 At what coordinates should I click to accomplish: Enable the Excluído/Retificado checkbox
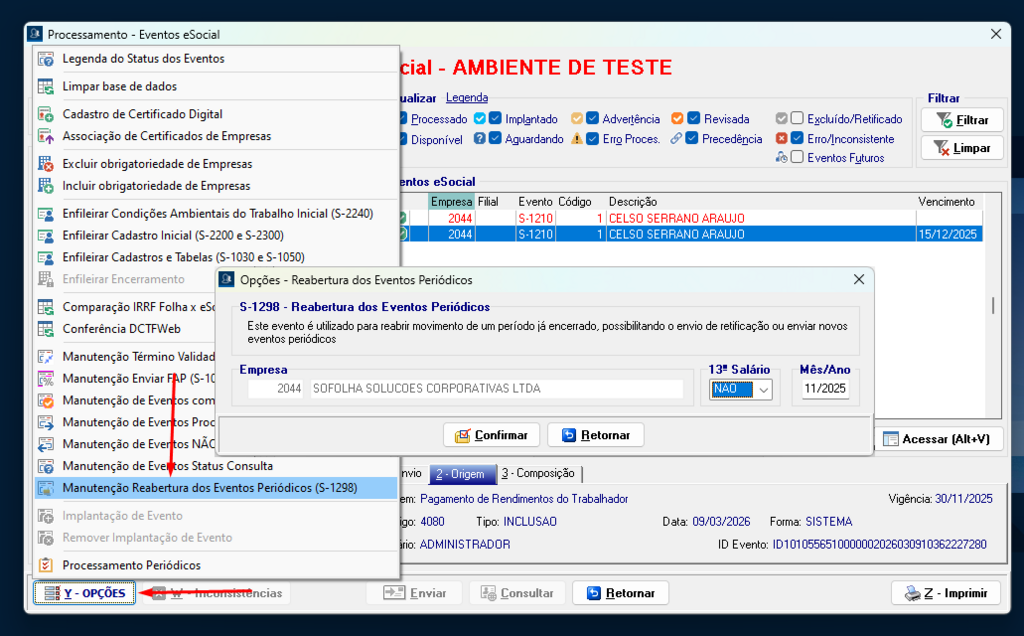tap(797, 119)
